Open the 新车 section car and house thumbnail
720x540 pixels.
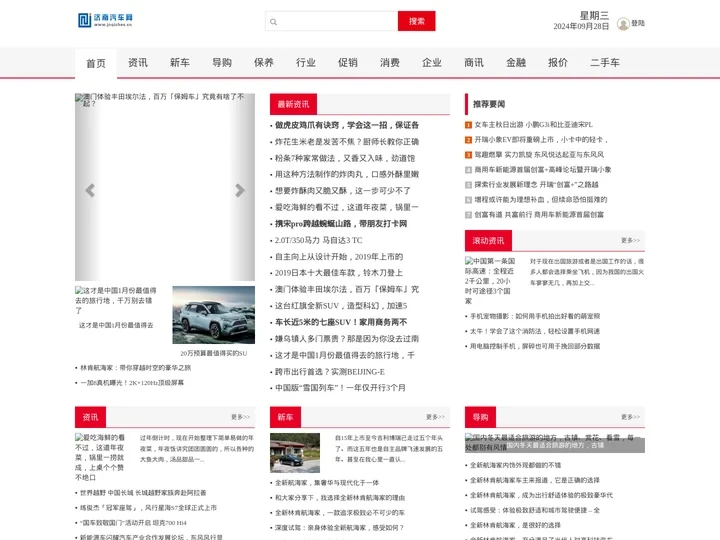(295, 453)
